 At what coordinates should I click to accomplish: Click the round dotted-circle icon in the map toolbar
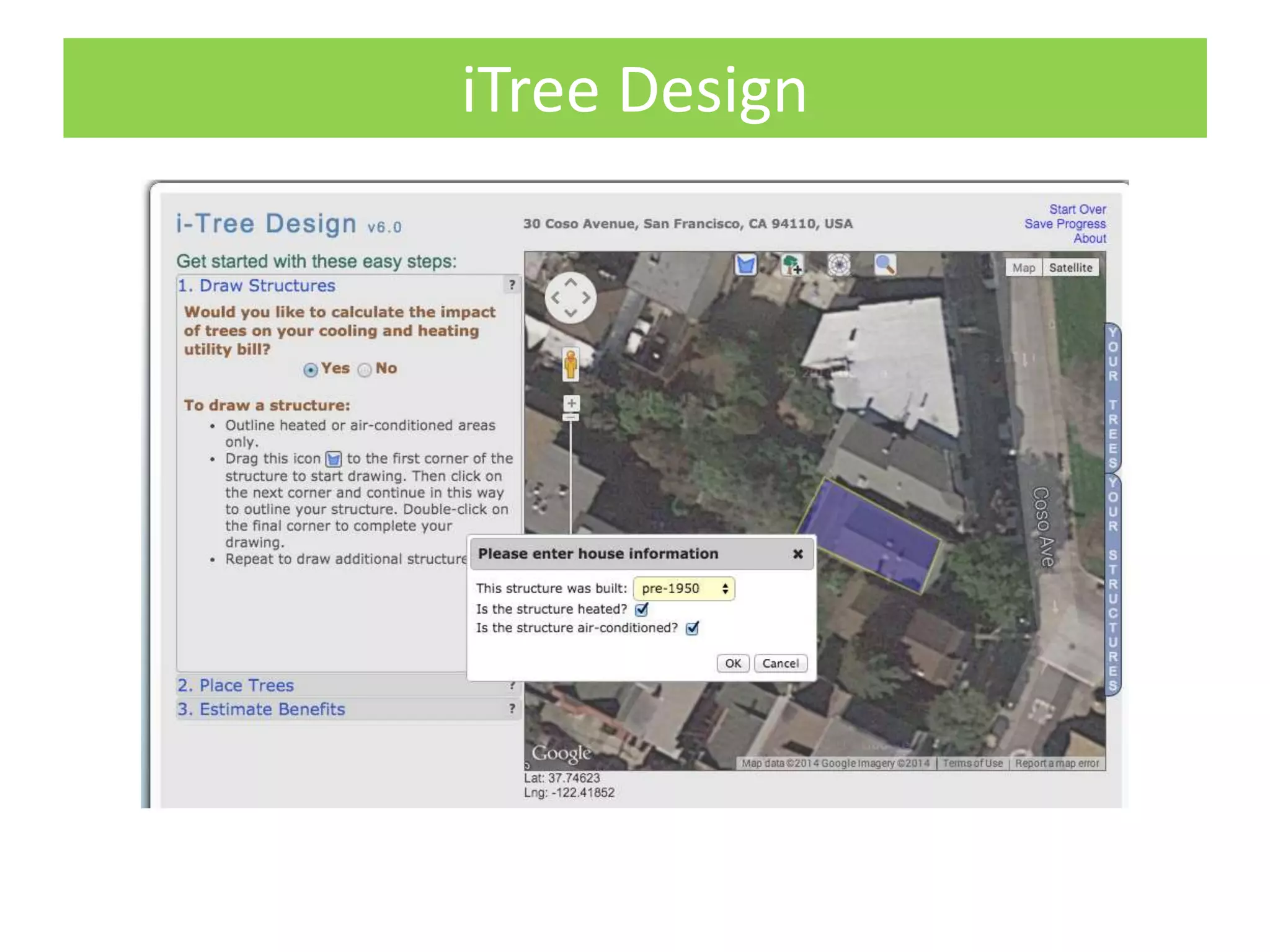839,265
